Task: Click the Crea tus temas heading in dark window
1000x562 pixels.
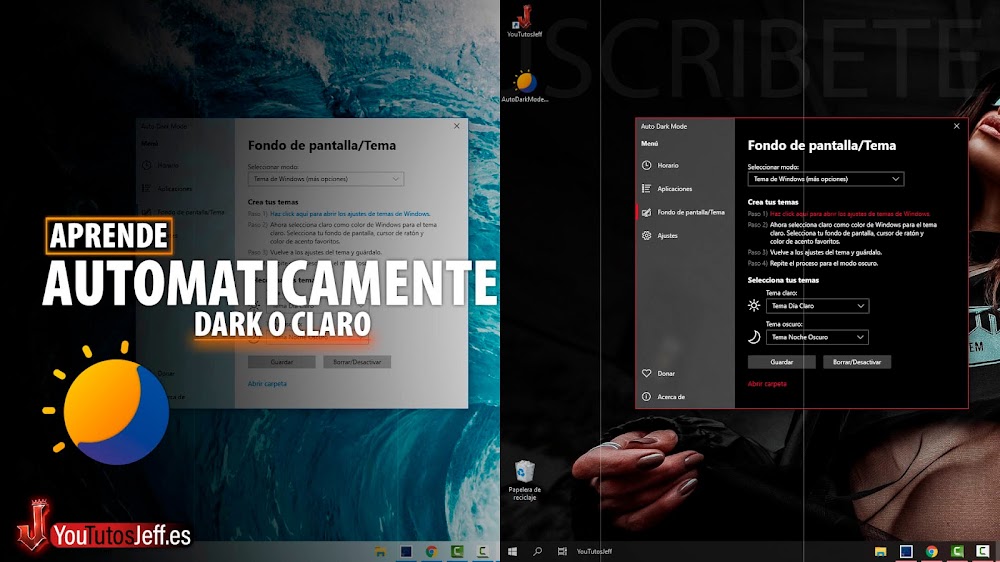Action: (773, 202)
